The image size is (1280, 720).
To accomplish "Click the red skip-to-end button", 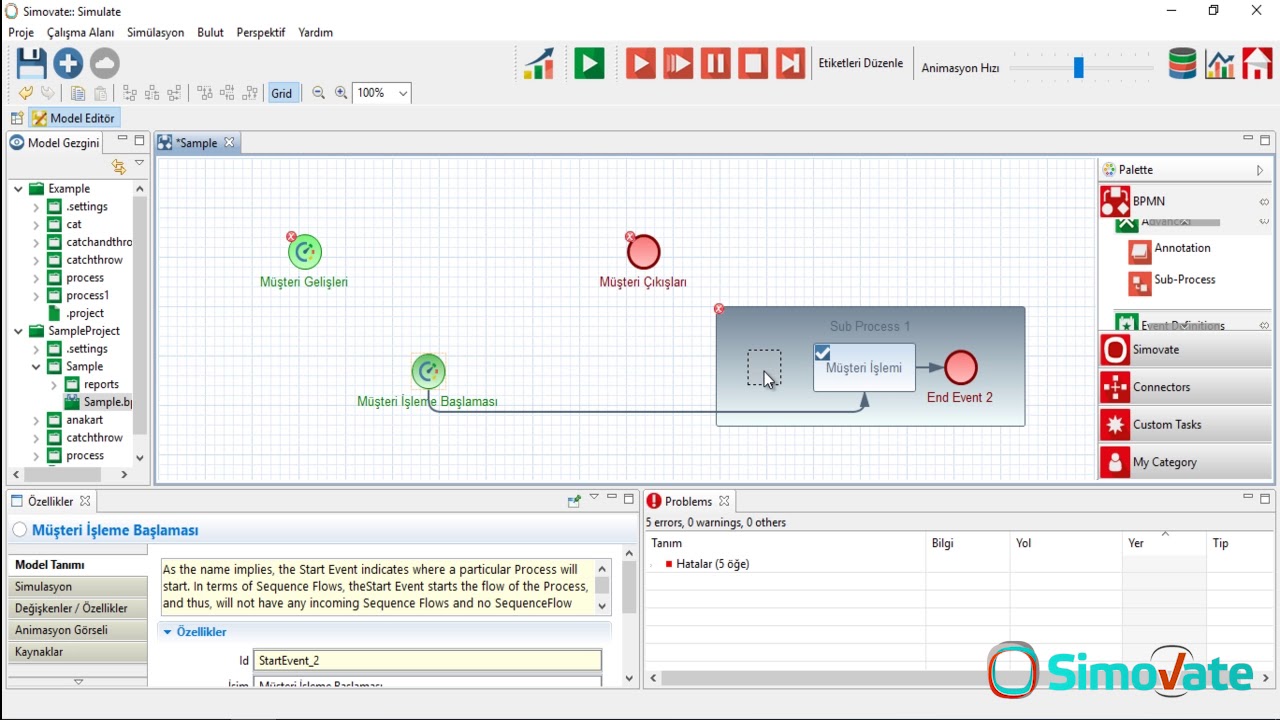I will pos(790,64).
